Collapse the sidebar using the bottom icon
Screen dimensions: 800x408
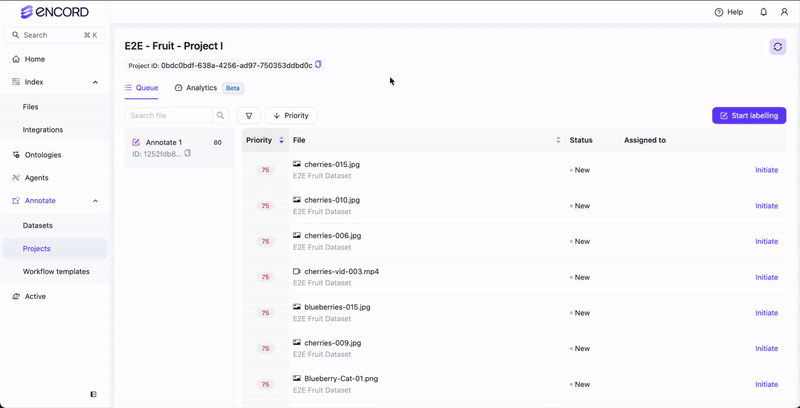(93, 394)
